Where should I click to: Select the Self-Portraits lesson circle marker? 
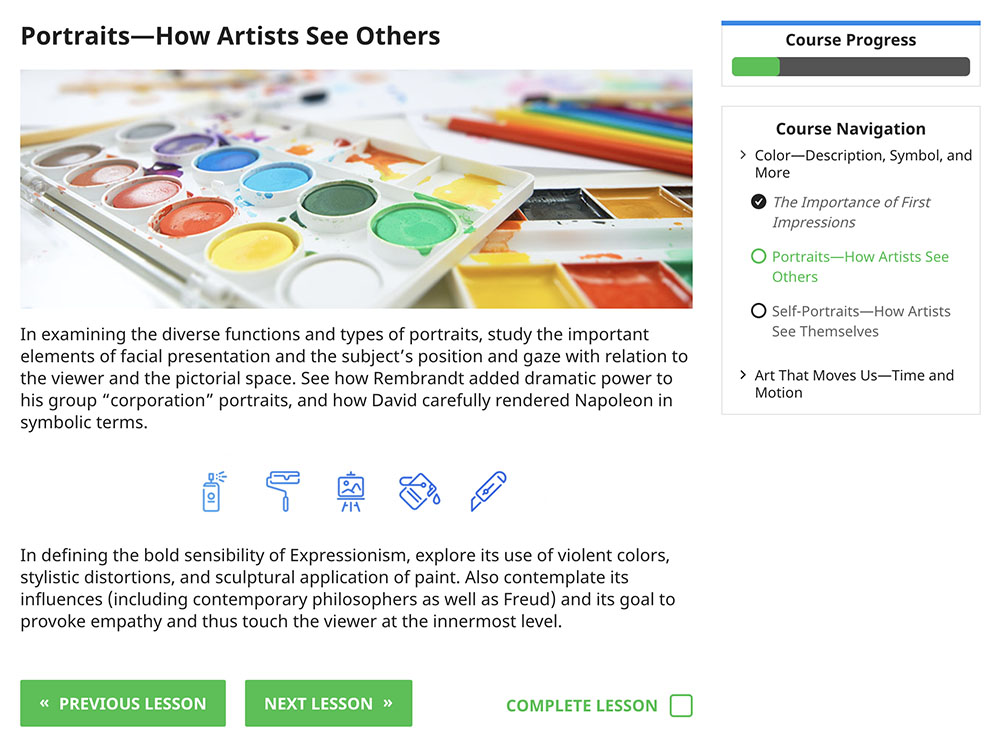tap(759, 311)
